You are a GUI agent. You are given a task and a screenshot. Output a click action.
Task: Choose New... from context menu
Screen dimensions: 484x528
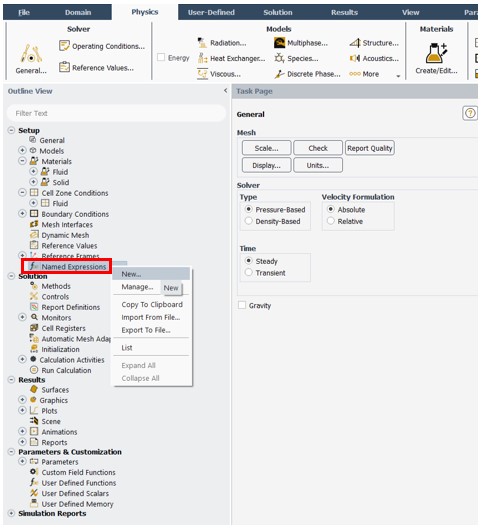[x=151, y=274]
